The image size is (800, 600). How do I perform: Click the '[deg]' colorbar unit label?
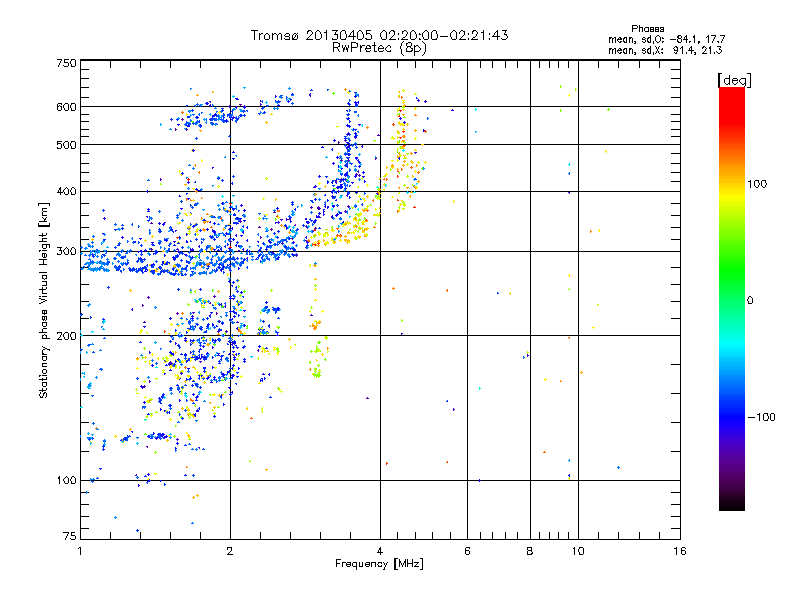(x=734, y=80)
